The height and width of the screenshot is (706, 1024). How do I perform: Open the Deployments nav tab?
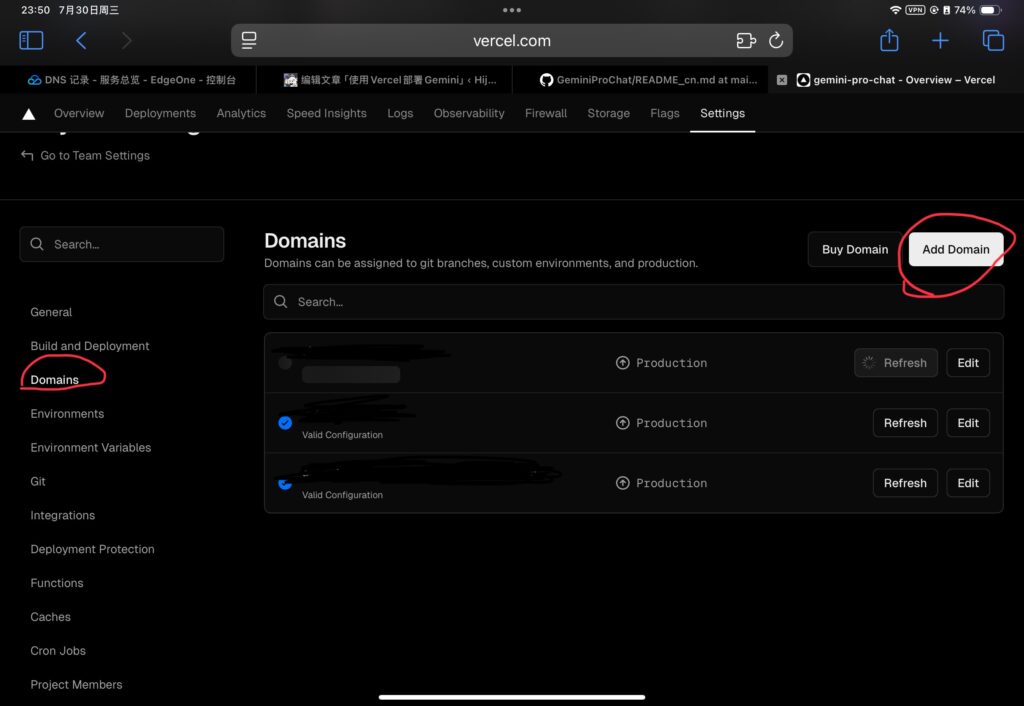160,113
